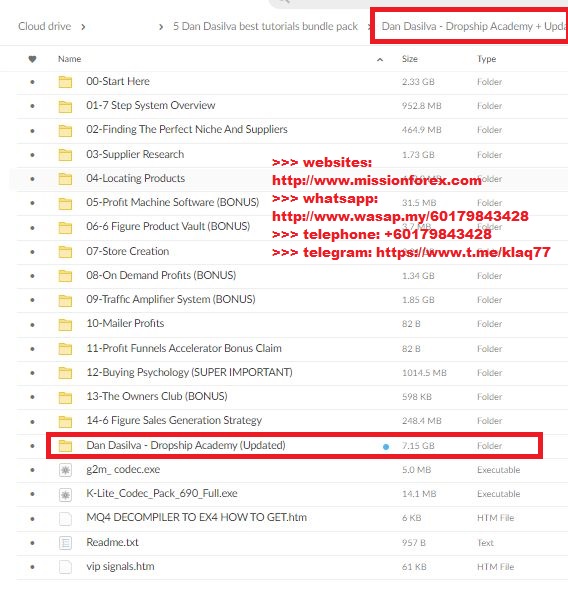Image resolution: width=568 pixels, height=592 pixels.
Task: Click the 7.15 GB size value
Action: (x=418, y=446)
